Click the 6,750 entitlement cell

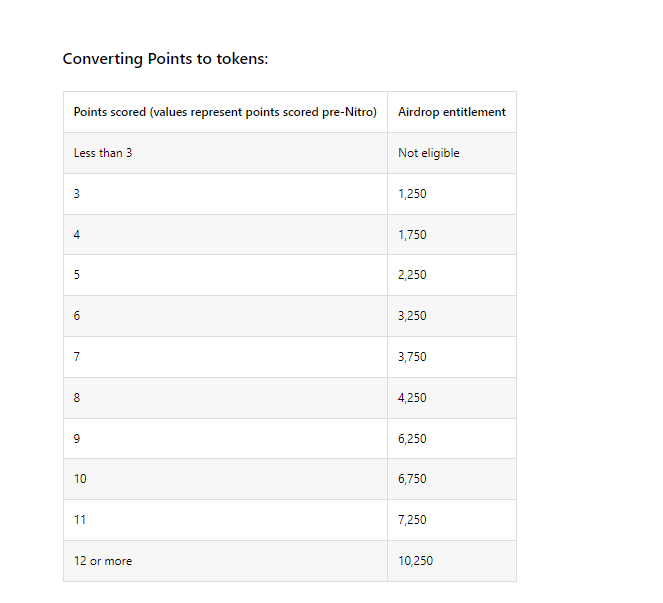tap(452, 479)
